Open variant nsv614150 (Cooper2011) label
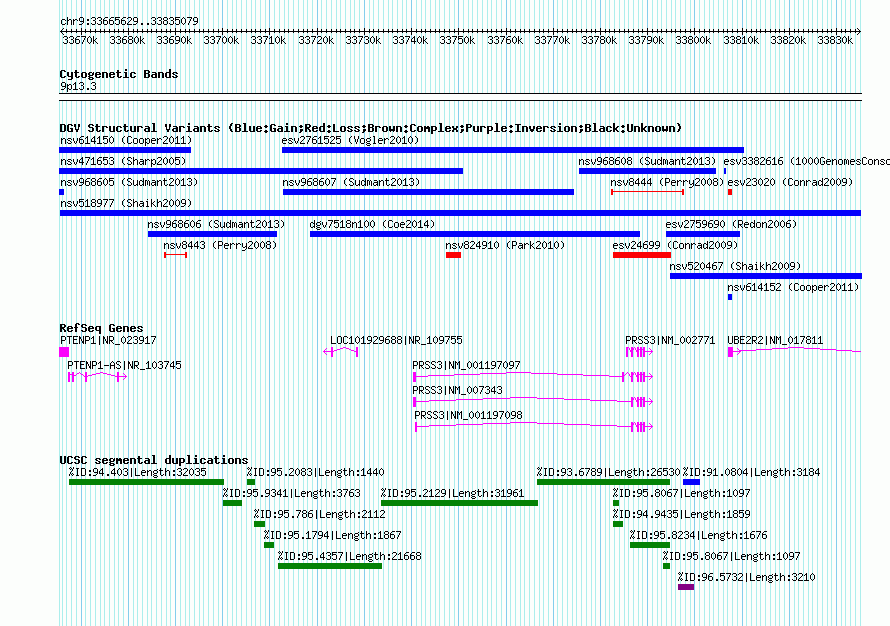The image size is (890, 626). [126, 140]
